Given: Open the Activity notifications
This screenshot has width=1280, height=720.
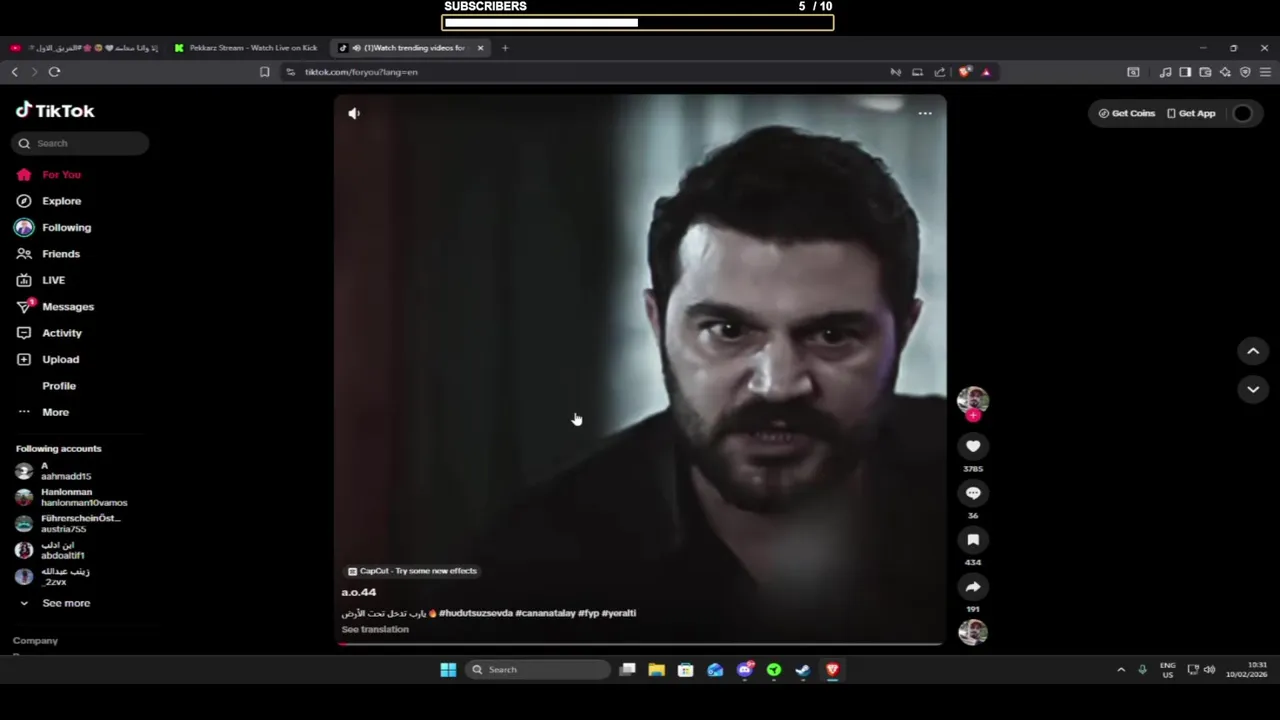Looking at the screenshot, I should 49,333.
